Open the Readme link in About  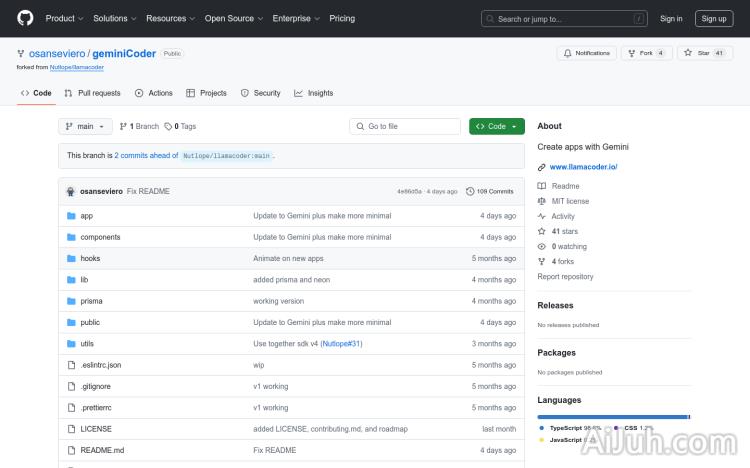pyautogui.click(x=565, y=186)
